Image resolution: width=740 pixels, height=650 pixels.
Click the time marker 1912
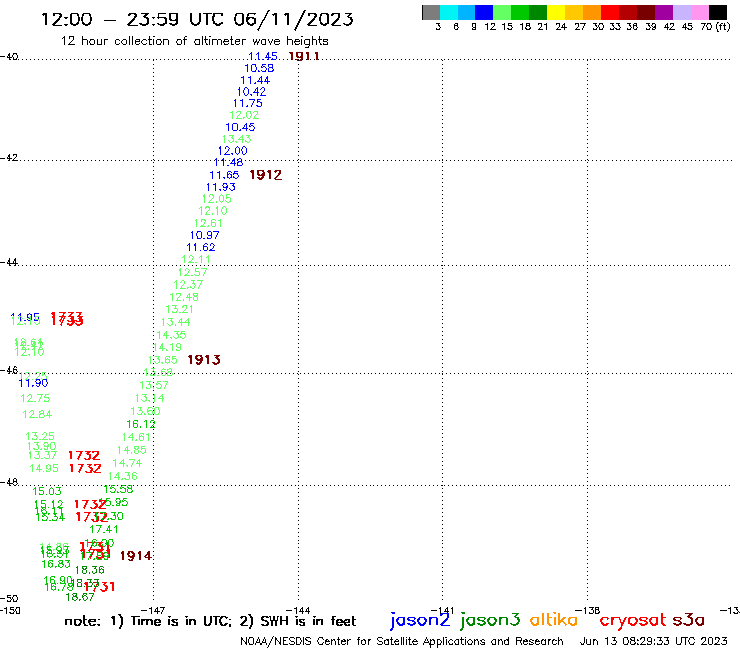click(x=265, y=175)
